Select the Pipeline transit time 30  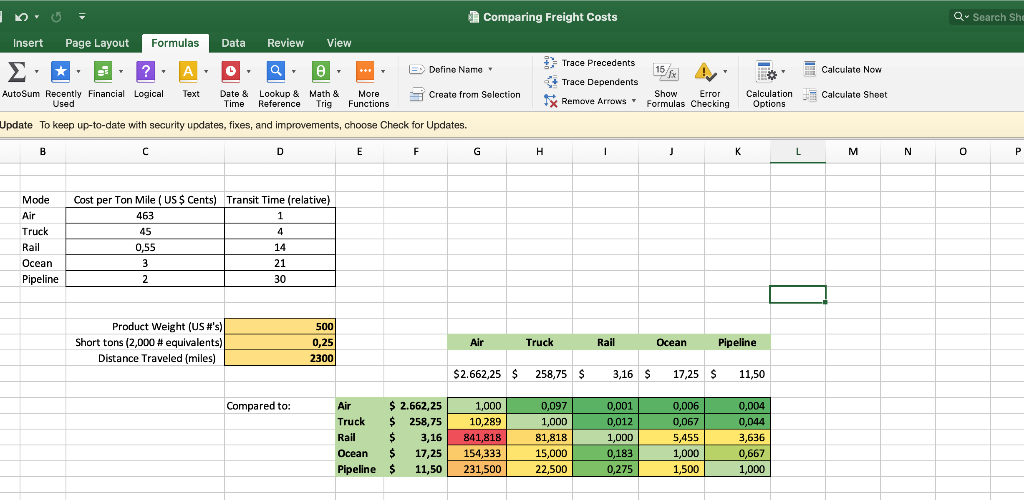[280, 279]
